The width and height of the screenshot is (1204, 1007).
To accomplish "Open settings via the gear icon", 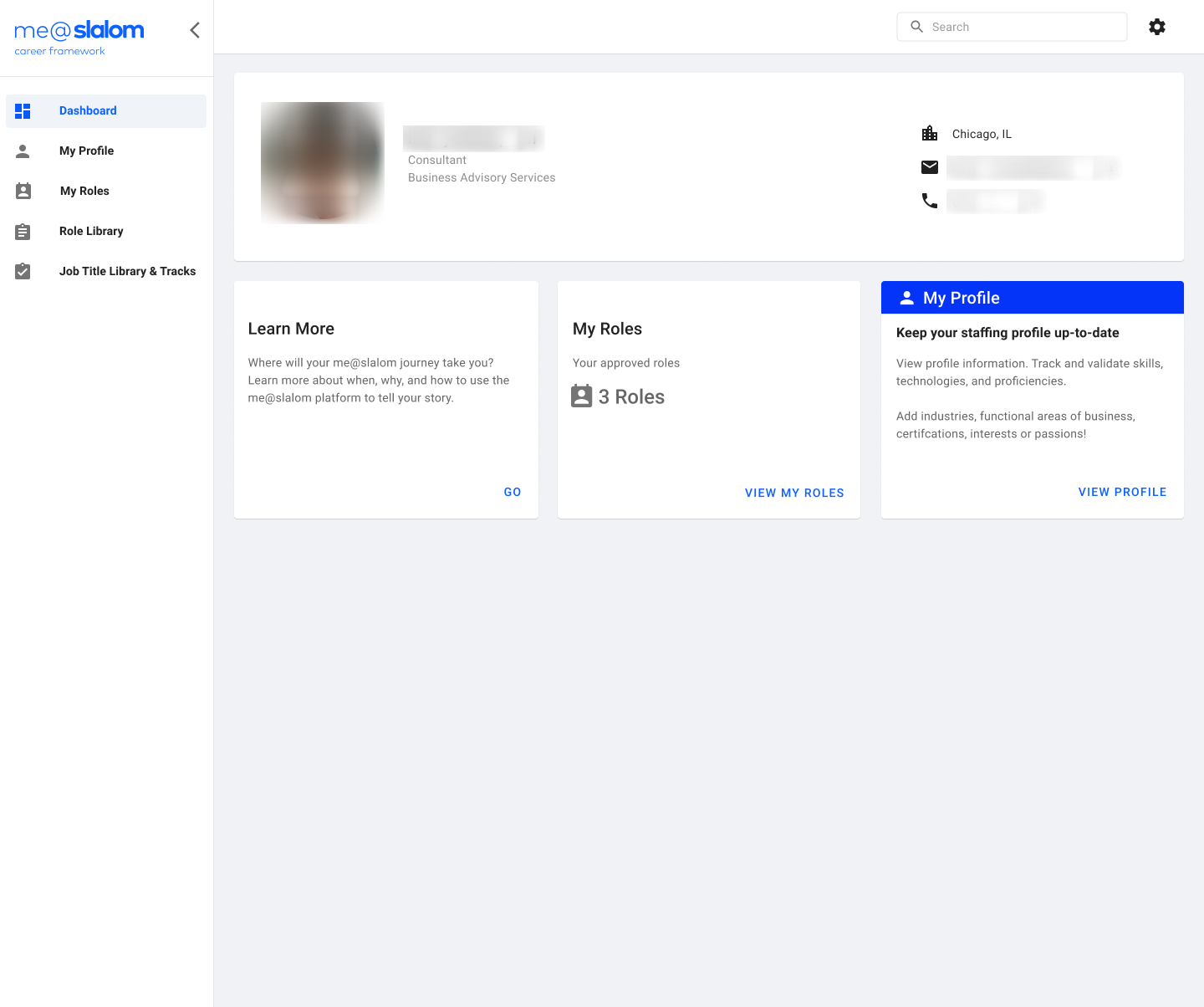I will [x=1157, y=27].
